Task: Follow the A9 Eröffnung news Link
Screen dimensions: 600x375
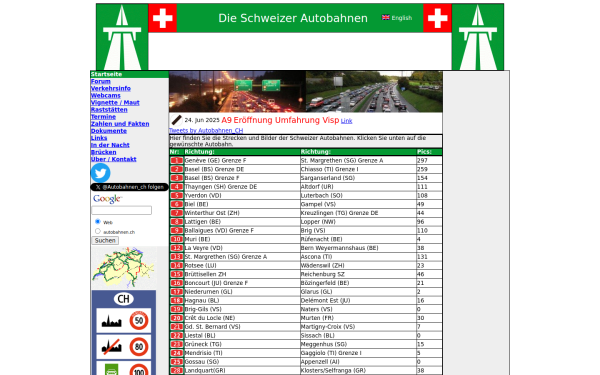Action: pos(346,121)
